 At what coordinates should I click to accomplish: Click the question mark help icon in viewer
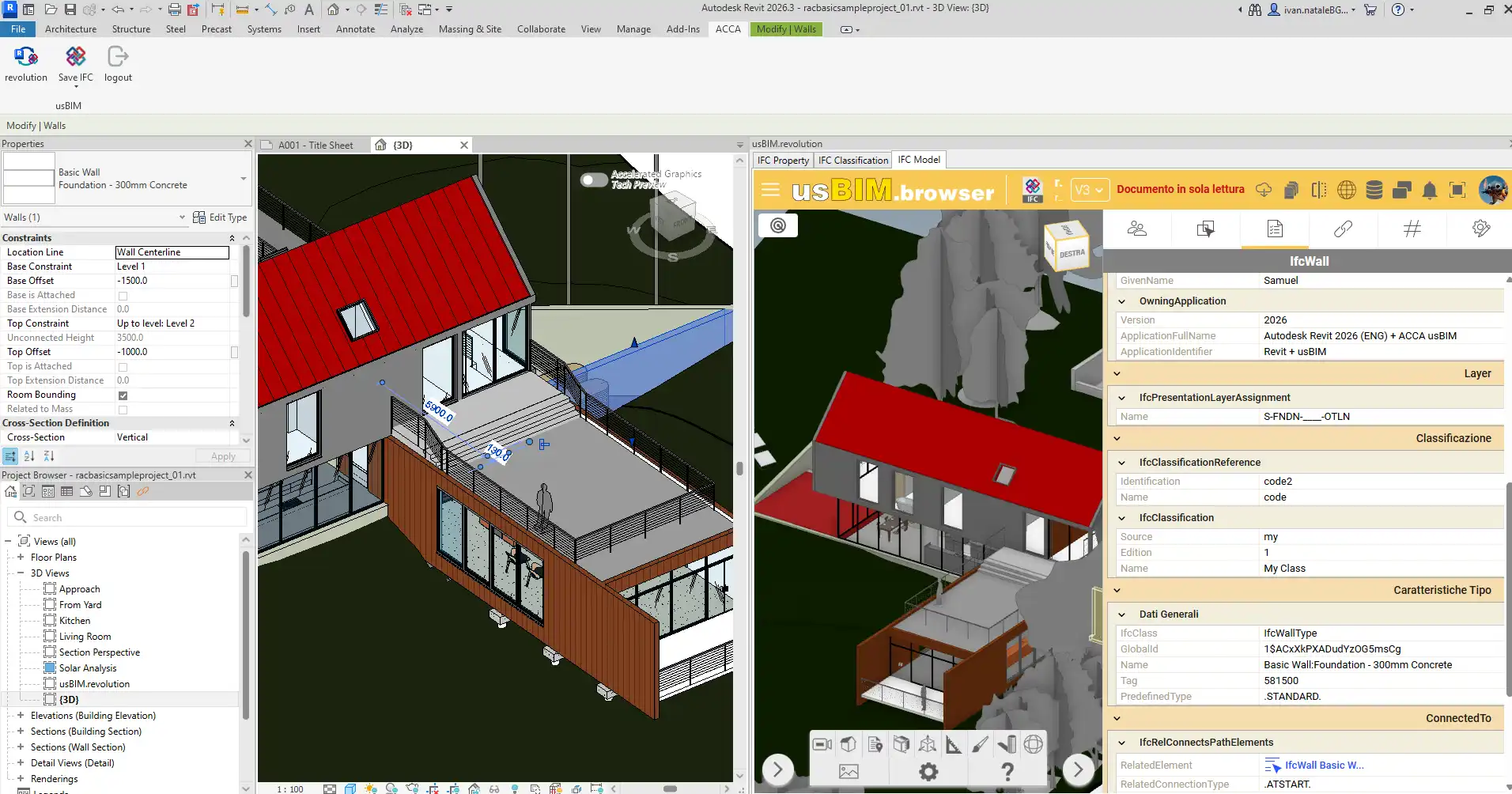1007,771
